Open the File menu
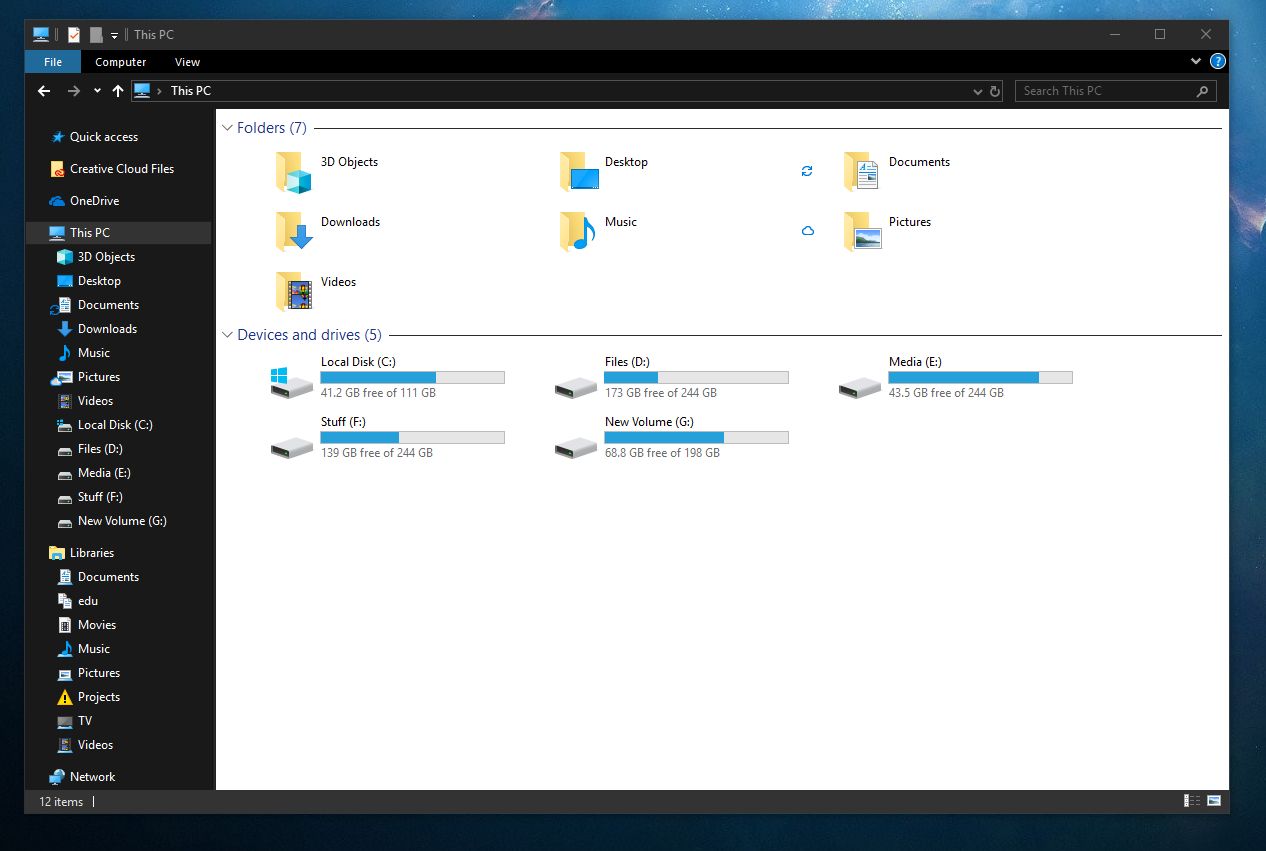 pyautogui.click(x=52, y=61)
